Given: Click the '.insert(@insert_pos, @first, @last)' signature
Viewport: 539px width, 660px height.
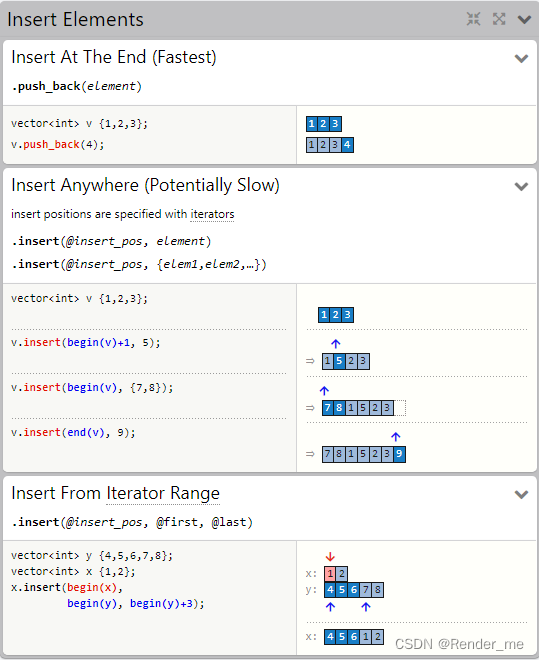Looking at the screenshot, I should [x=132, y=522].
